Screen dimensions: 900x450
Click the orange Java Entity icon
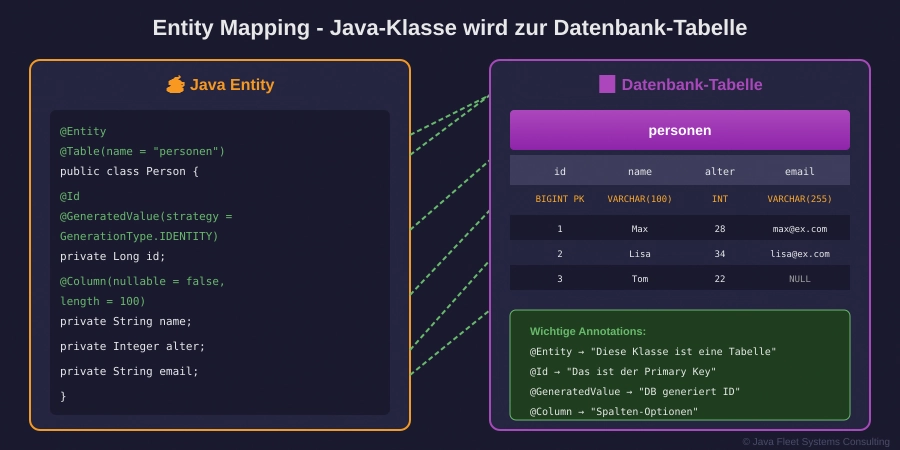coord(176,85)
